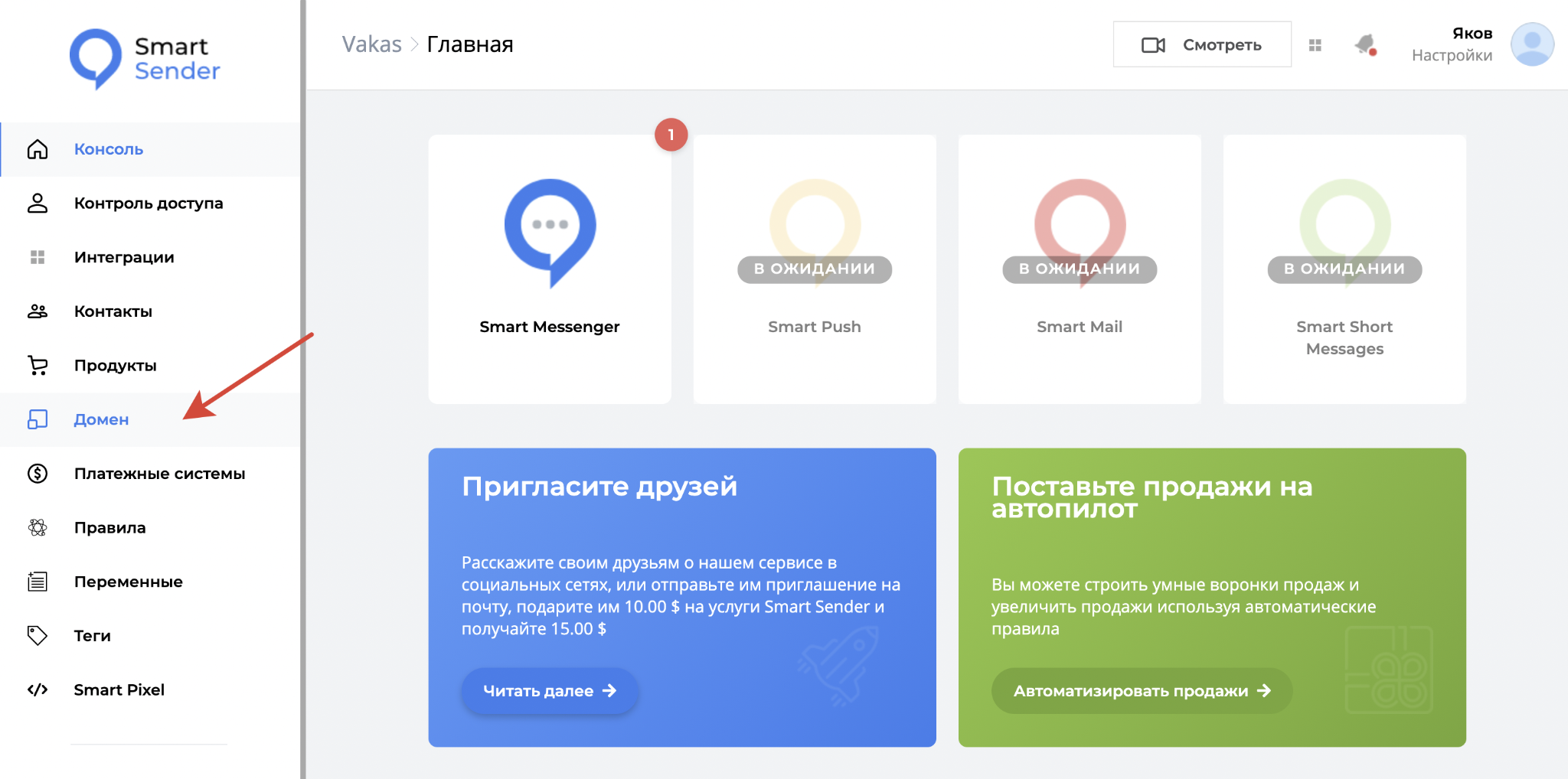Click the apps grid icon in header
Screen dimensions: 1568x779
point(1315,45)
